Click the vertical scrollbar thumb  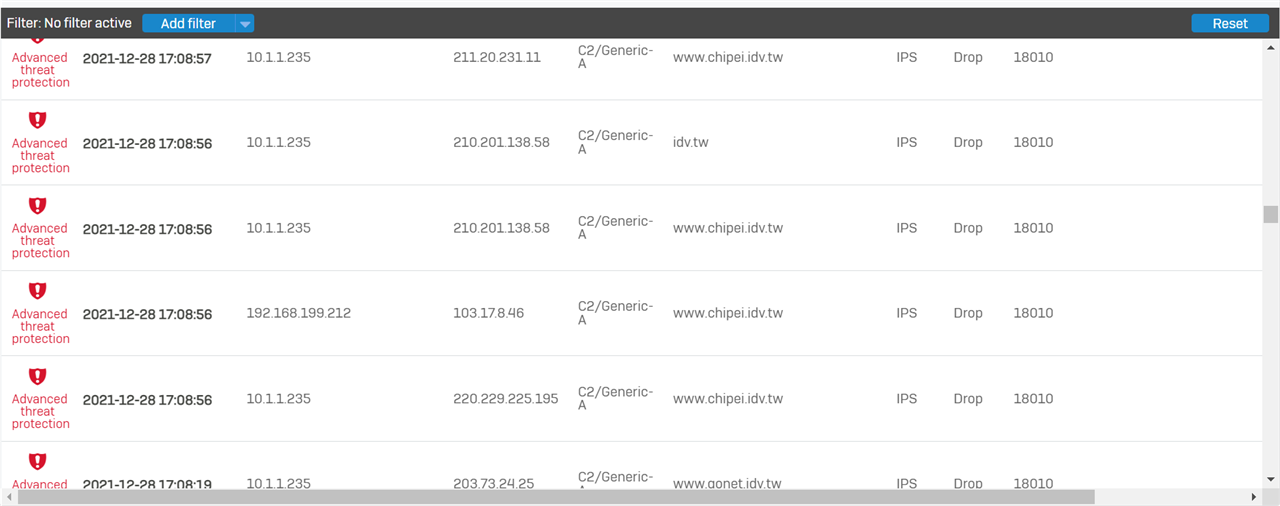(1271, 214)
